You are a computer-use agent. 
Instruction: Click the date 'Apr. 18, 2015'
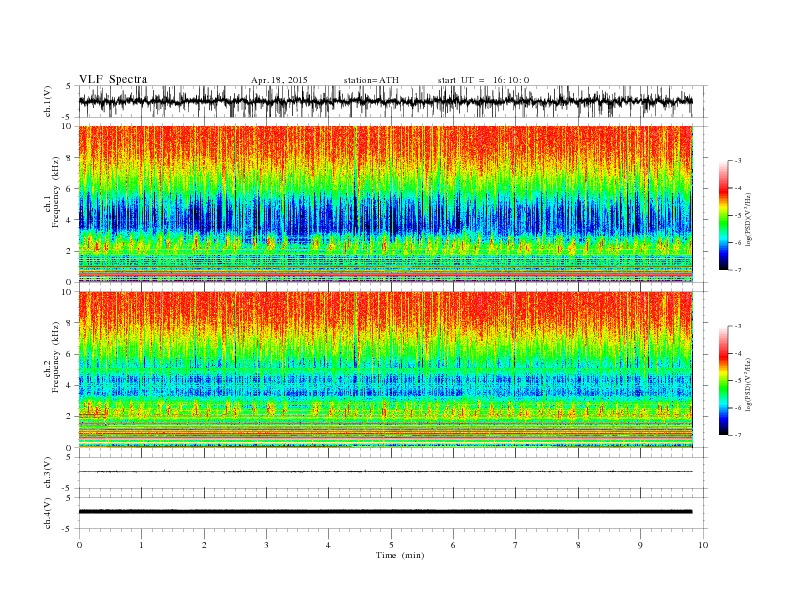[279, 80]
